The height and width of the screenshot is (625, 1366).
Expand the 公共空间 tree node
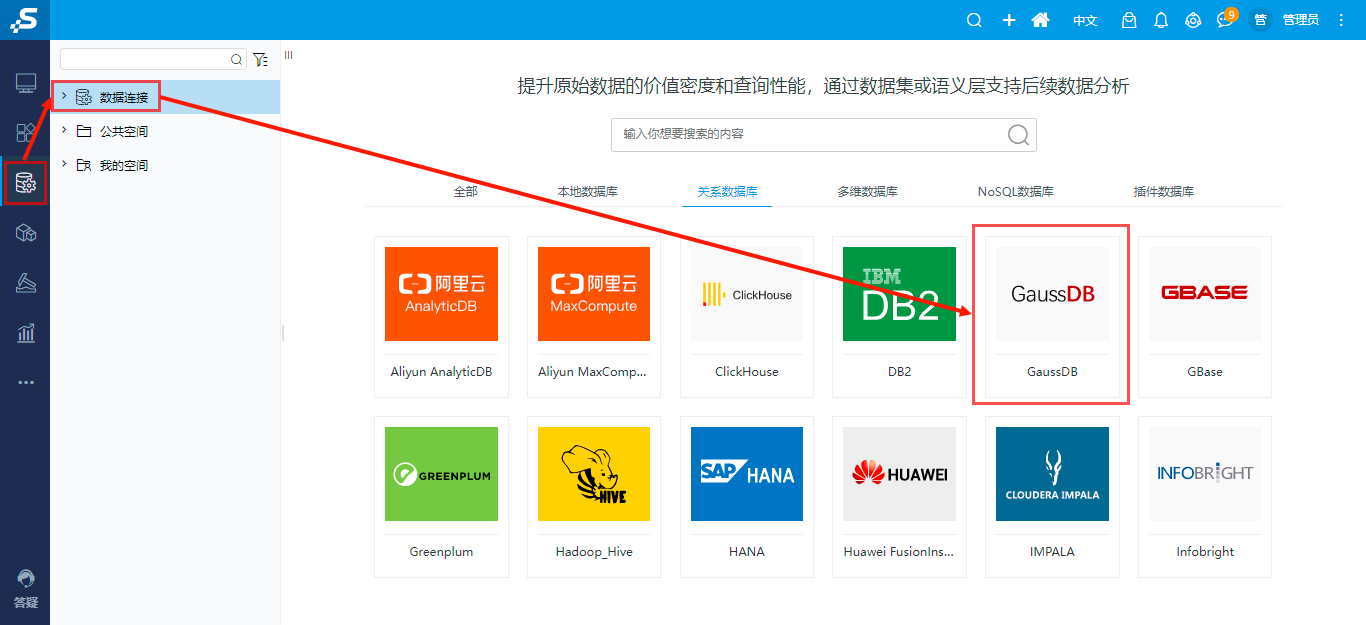click(64, 130)
